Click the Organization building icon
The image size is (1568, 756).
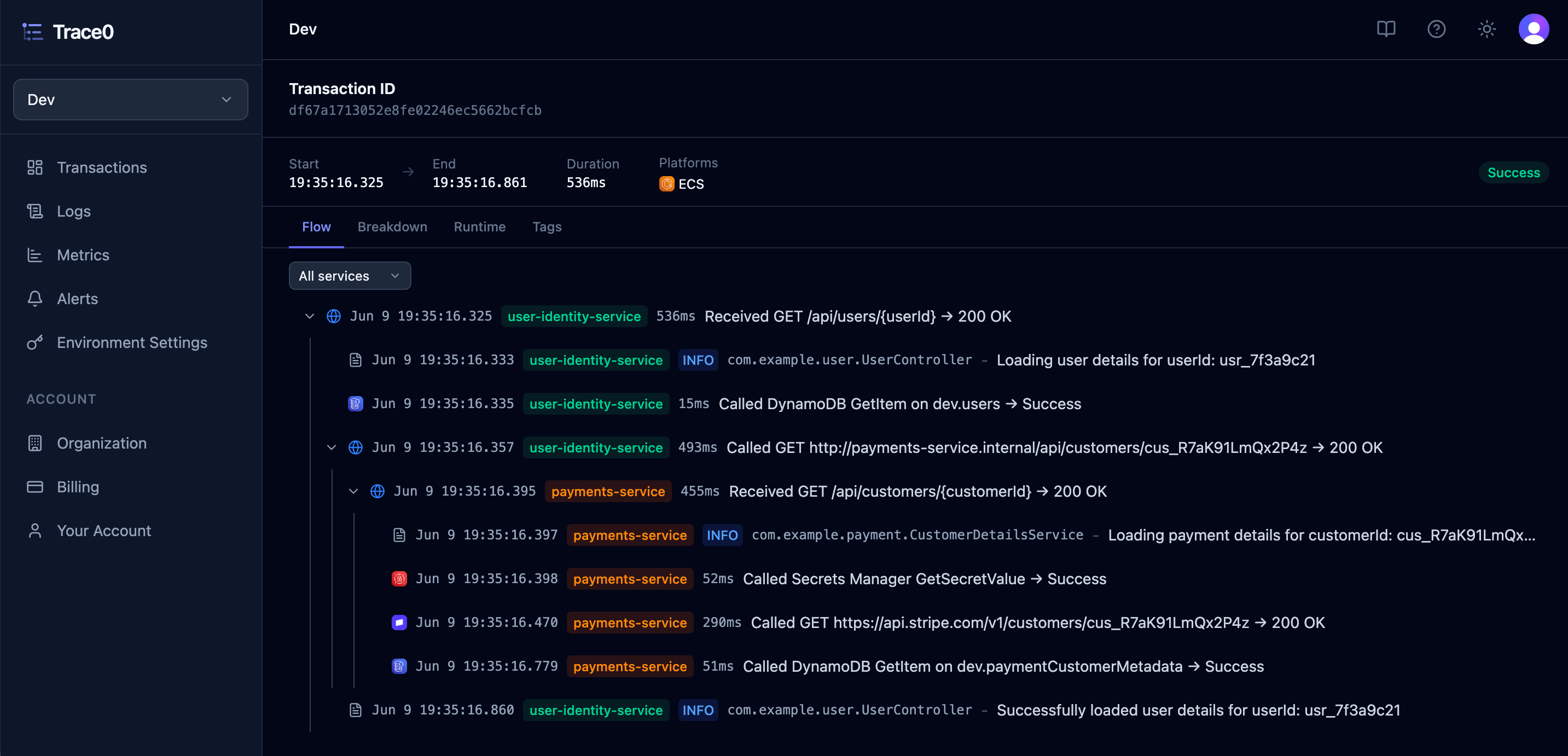pos(34,443)
